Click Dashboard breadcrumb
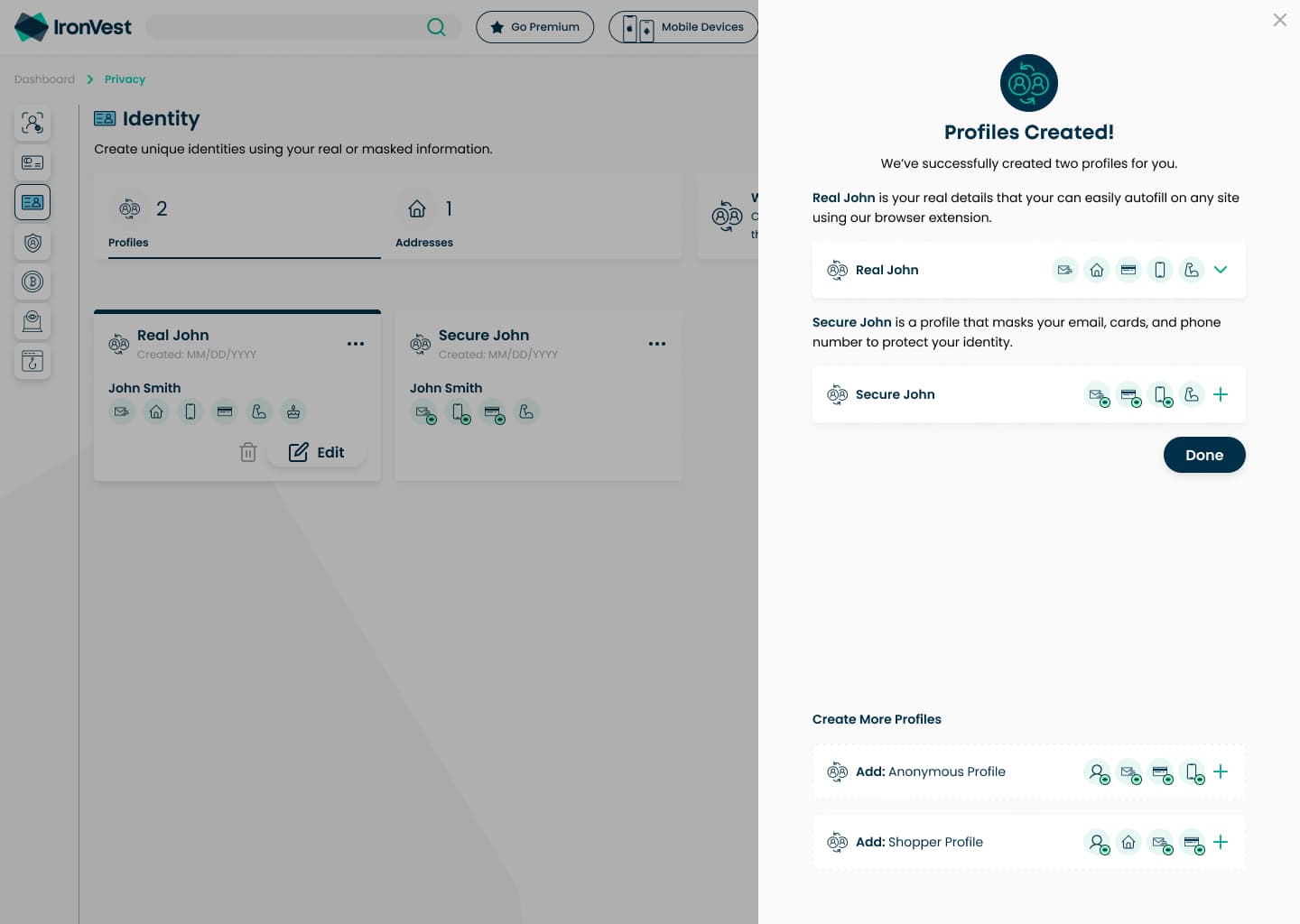 pyautogui.click(x=44, y=79)
